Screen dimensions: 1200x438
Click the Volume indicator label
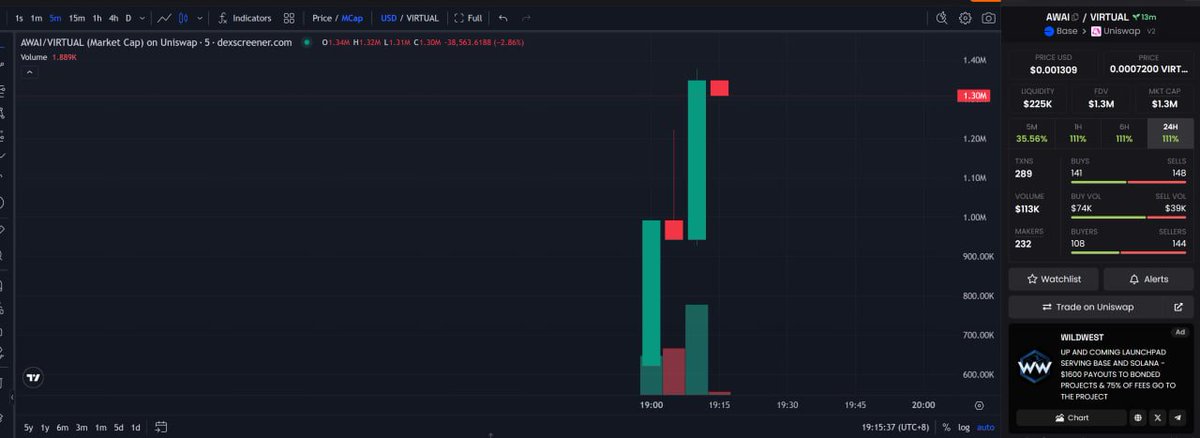click(35, 57)
